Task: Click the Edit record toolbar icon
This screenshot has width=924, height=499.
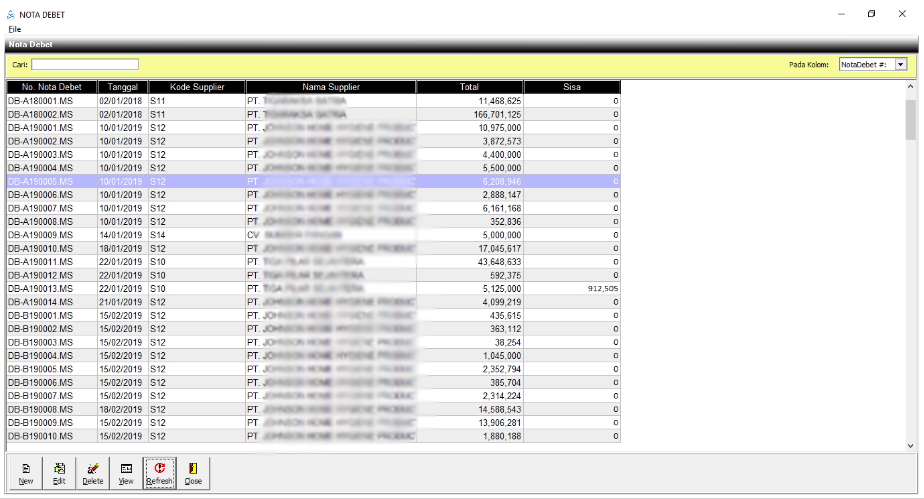Action: click(59, 473)
